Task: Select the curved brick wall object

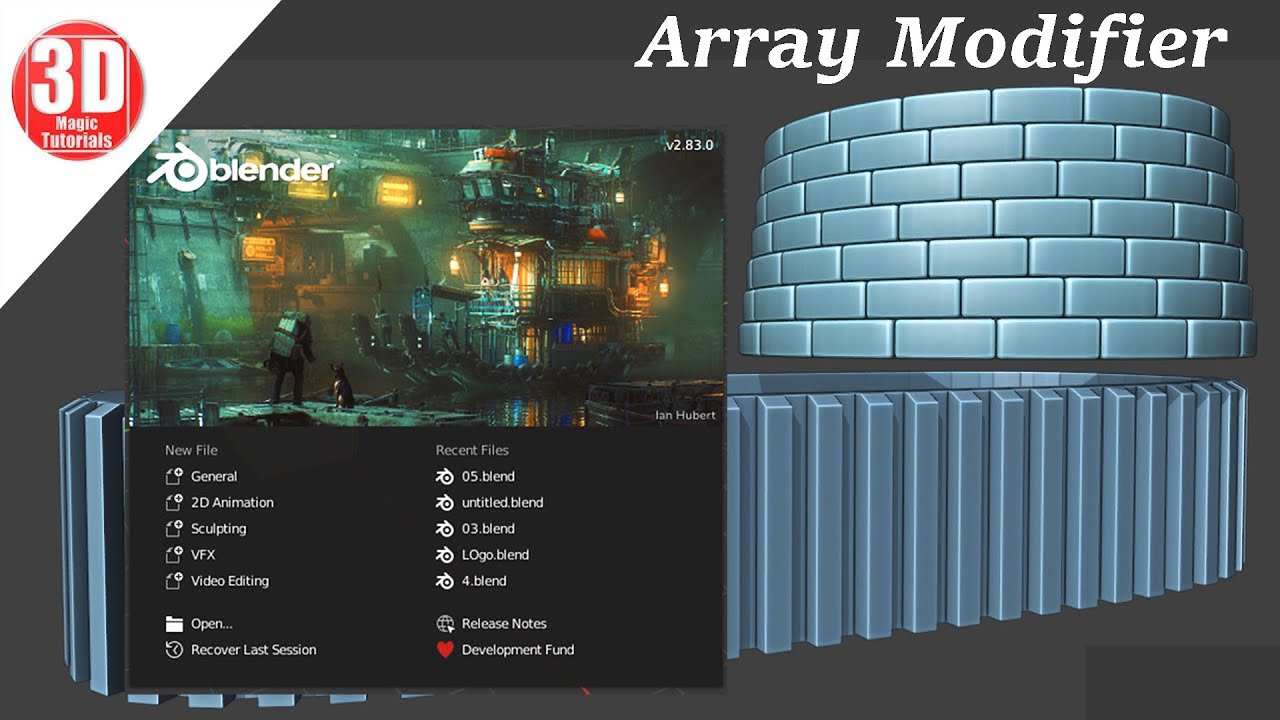Action: [x=997, y=224]
